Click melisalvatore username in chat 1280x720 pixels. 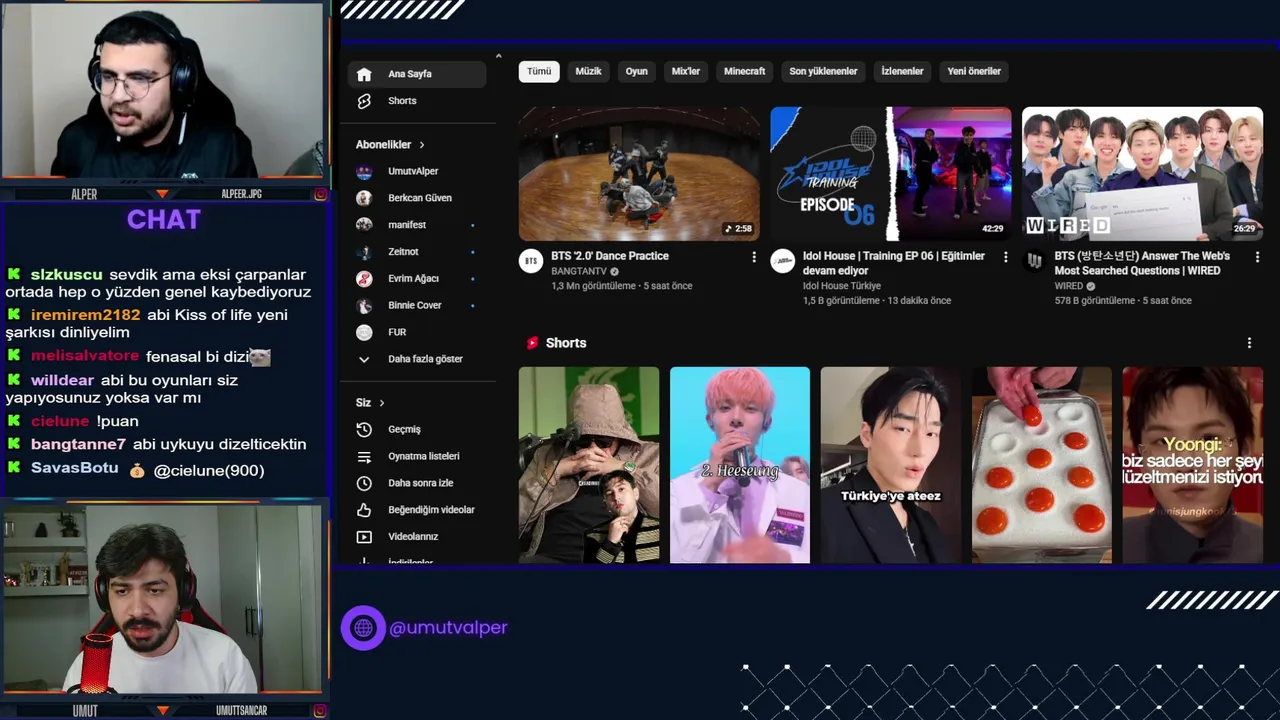click(x=85, y=356)
